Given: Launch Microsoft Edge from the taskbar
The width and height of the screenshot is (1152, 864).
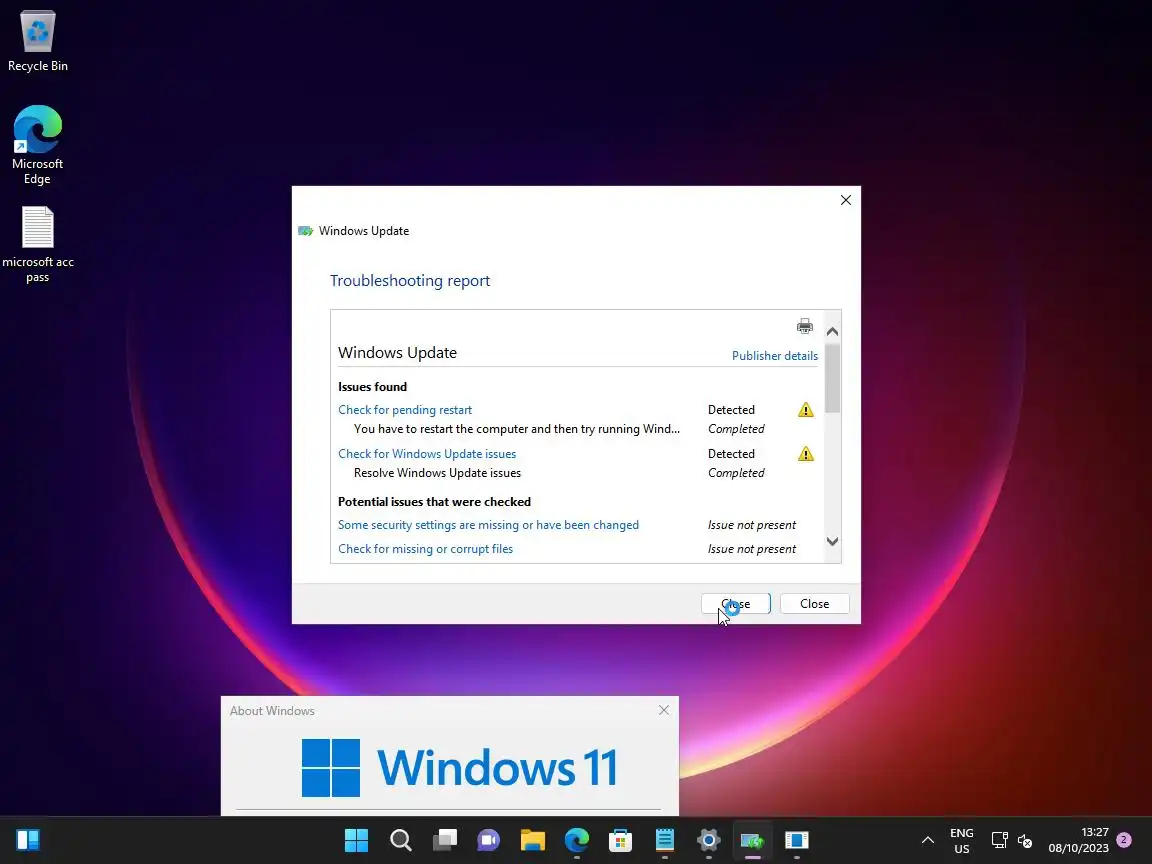Looking at the screenshot, I should coord(577,840).
